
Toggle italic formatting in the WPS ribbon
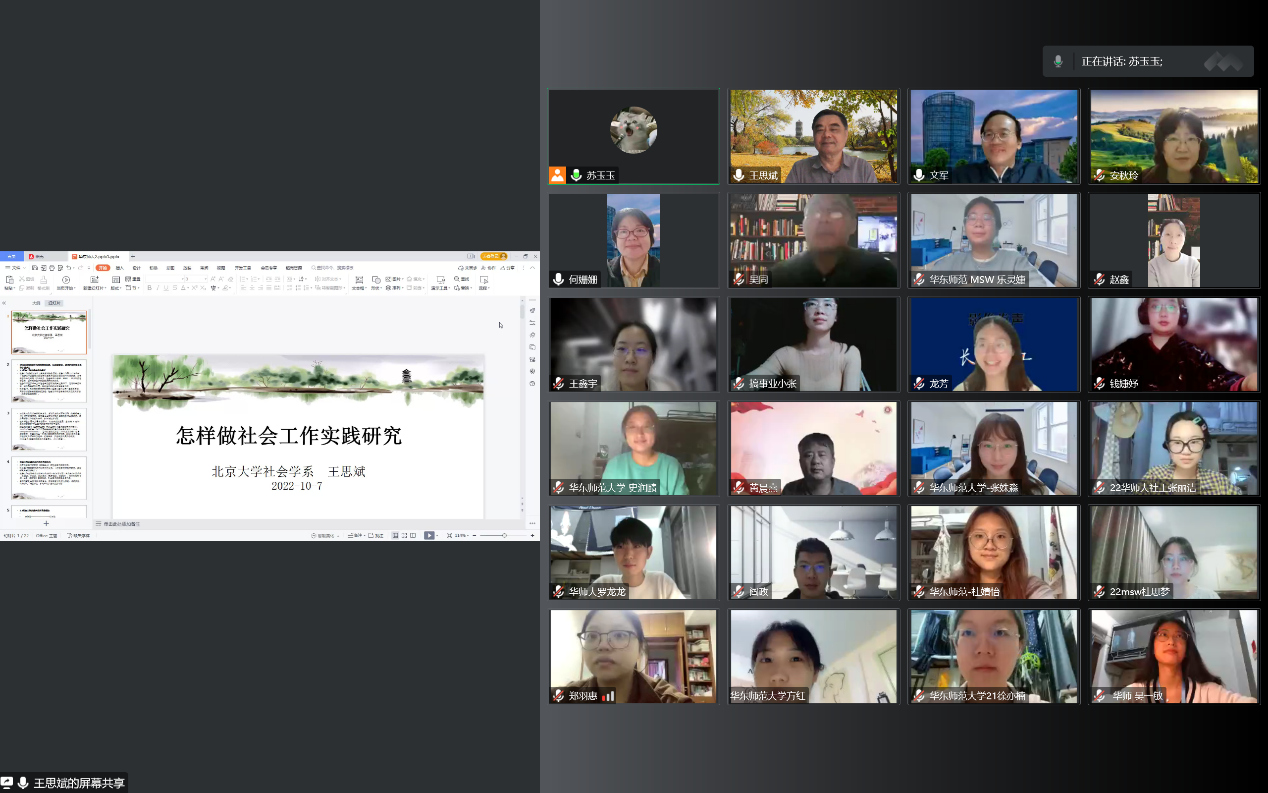[x=158, y=288]
